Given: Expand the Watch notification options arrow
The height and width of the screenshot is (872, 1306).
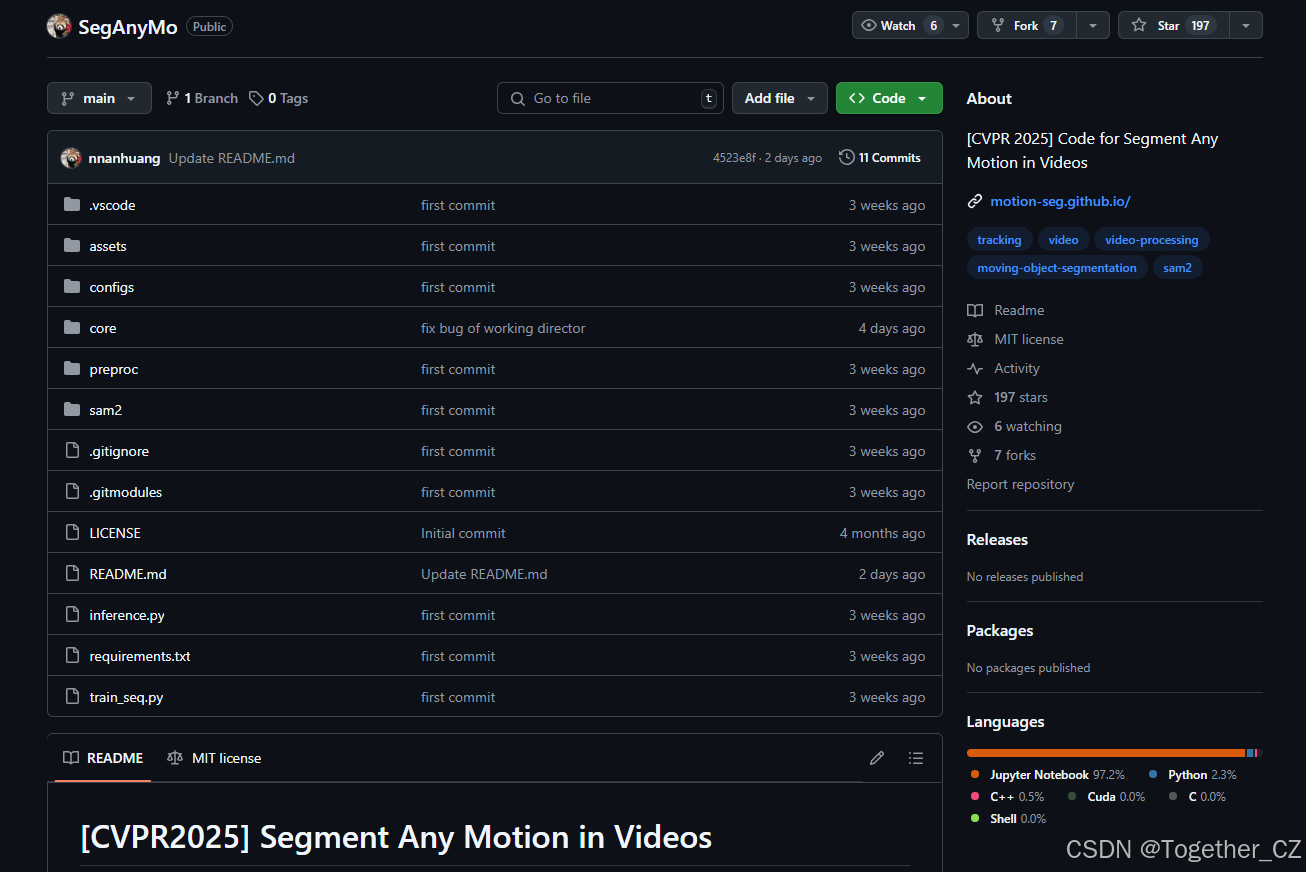Looking at the screenshot, I should tap(957, 25).
